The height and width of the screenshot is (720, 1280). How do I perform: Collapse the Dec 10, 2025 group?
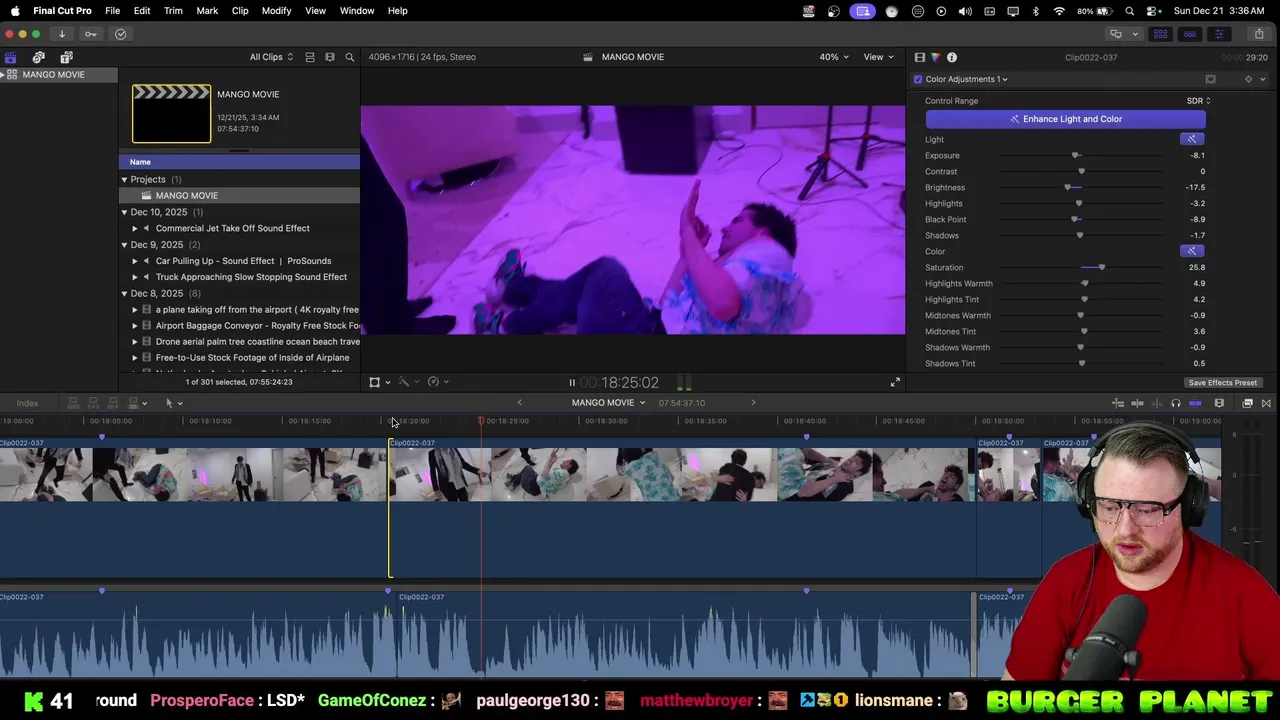pos(124,212)
